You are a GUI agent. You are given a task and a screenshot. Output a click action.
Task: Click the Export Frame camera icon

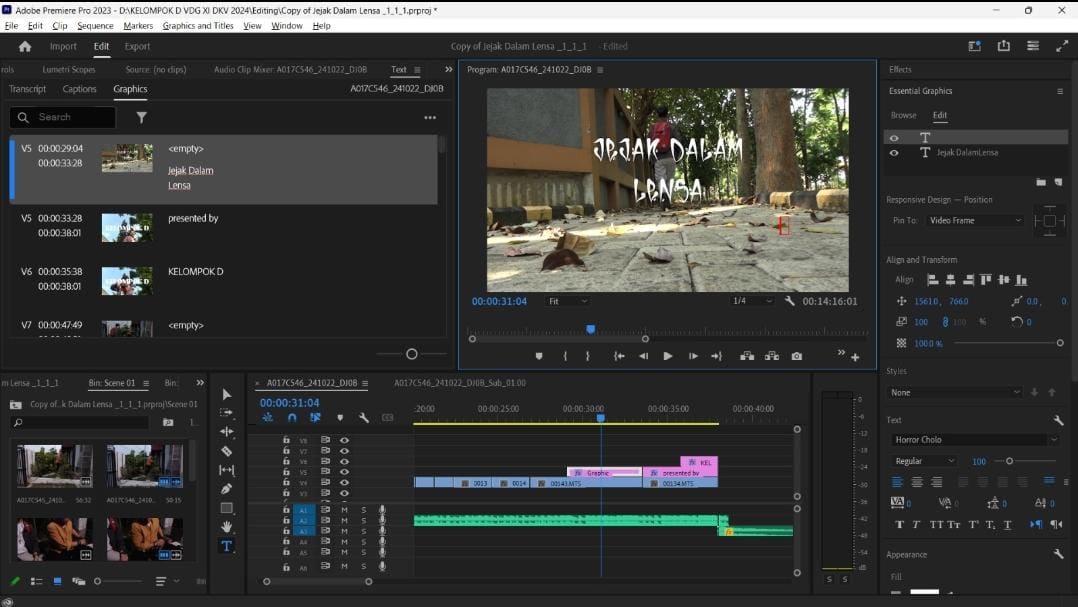click(x=797, y=355)
